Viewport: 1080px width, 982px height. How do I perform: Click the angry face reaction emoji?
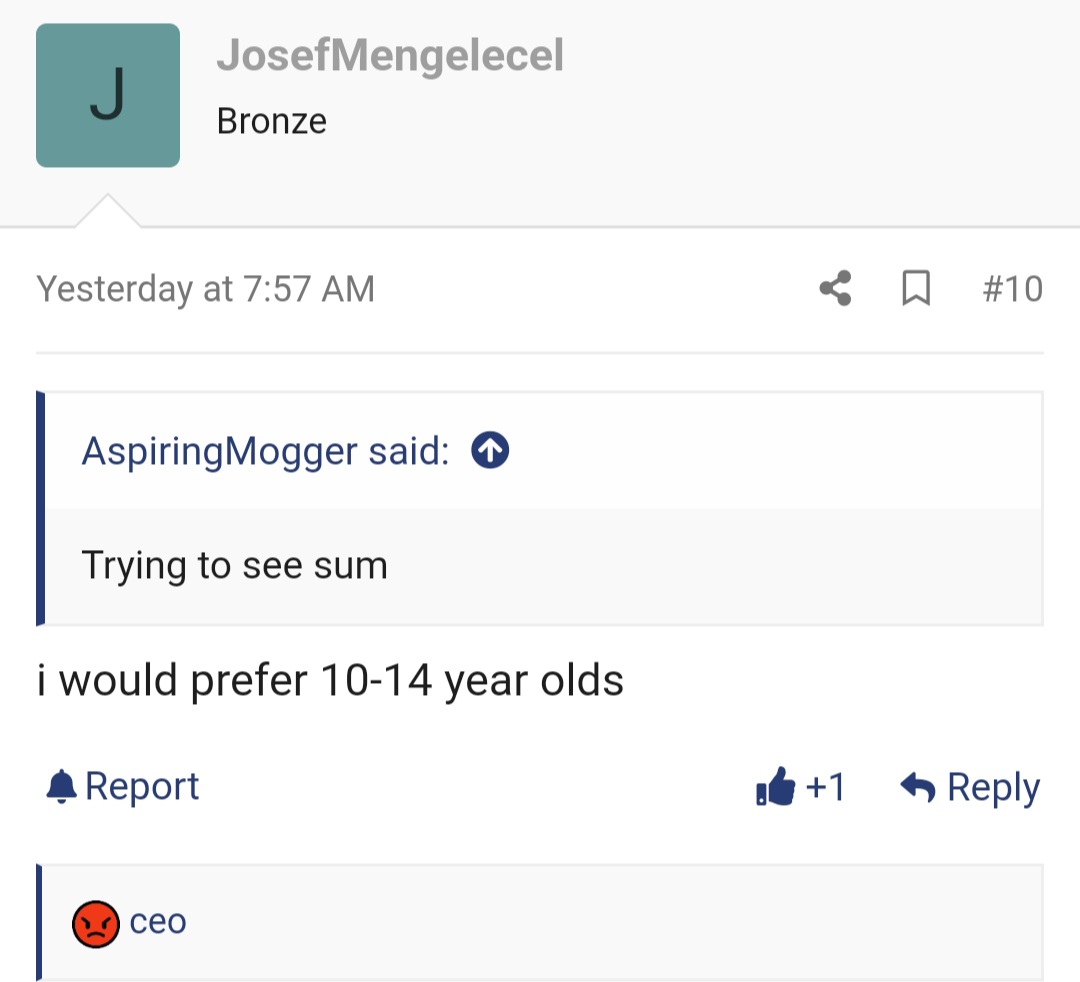click(96, 923)
